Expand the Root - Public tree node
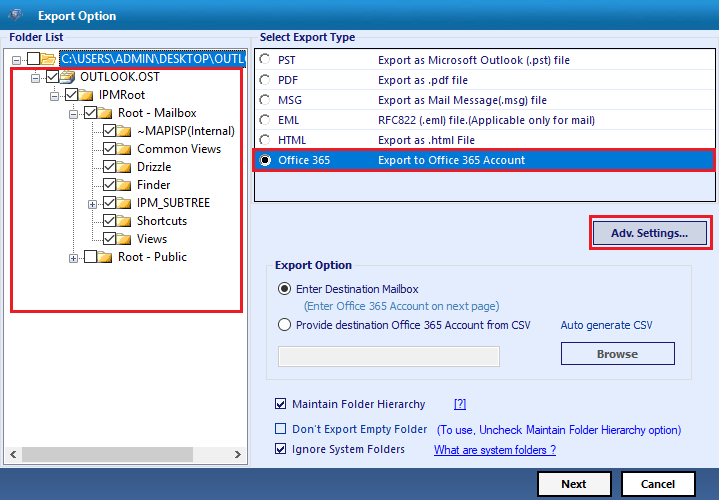The width and height of the screenshot is (719, 500). coord(74,257)
